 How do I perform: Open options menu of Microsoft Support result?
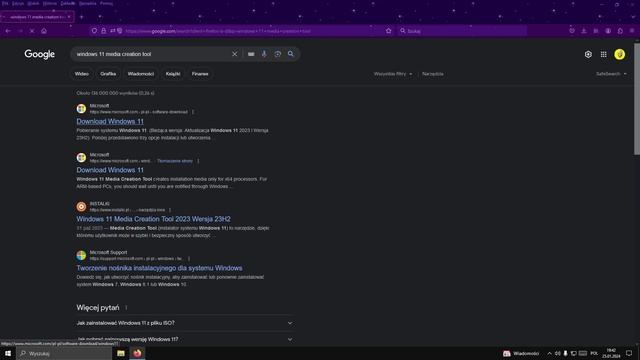(x=189, y=259)
